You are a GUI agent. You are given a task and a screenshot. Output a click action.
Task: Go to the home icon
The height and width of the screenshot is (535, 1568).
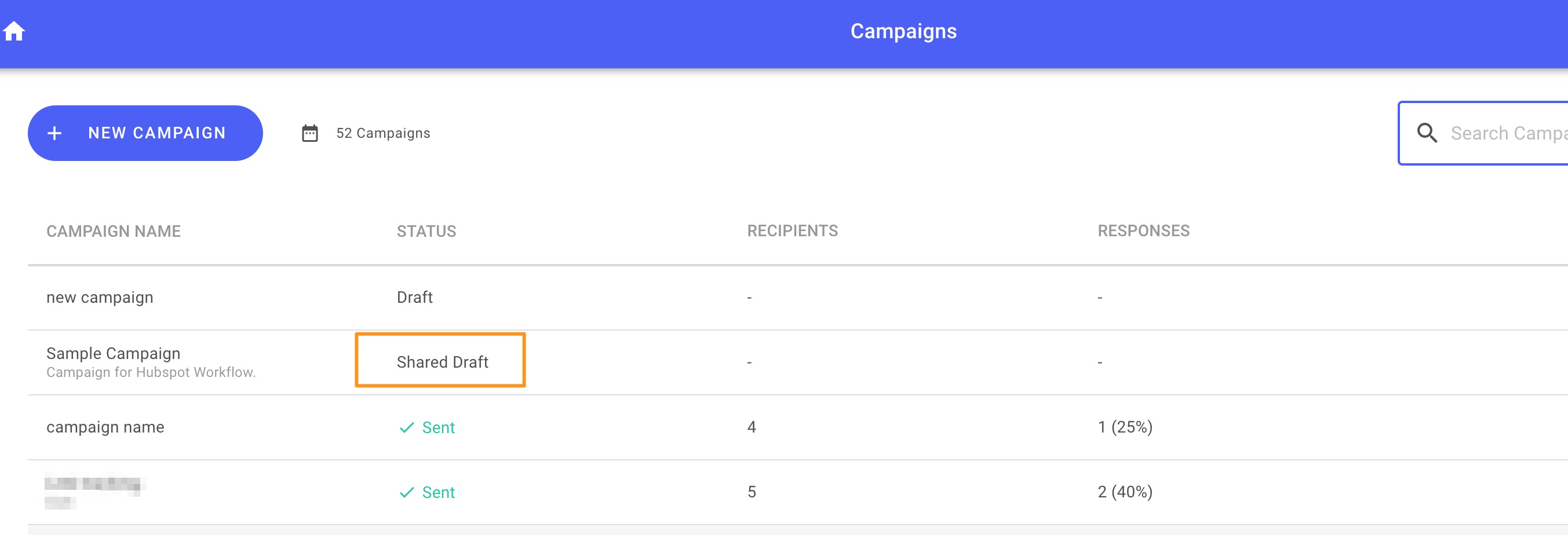13,31
